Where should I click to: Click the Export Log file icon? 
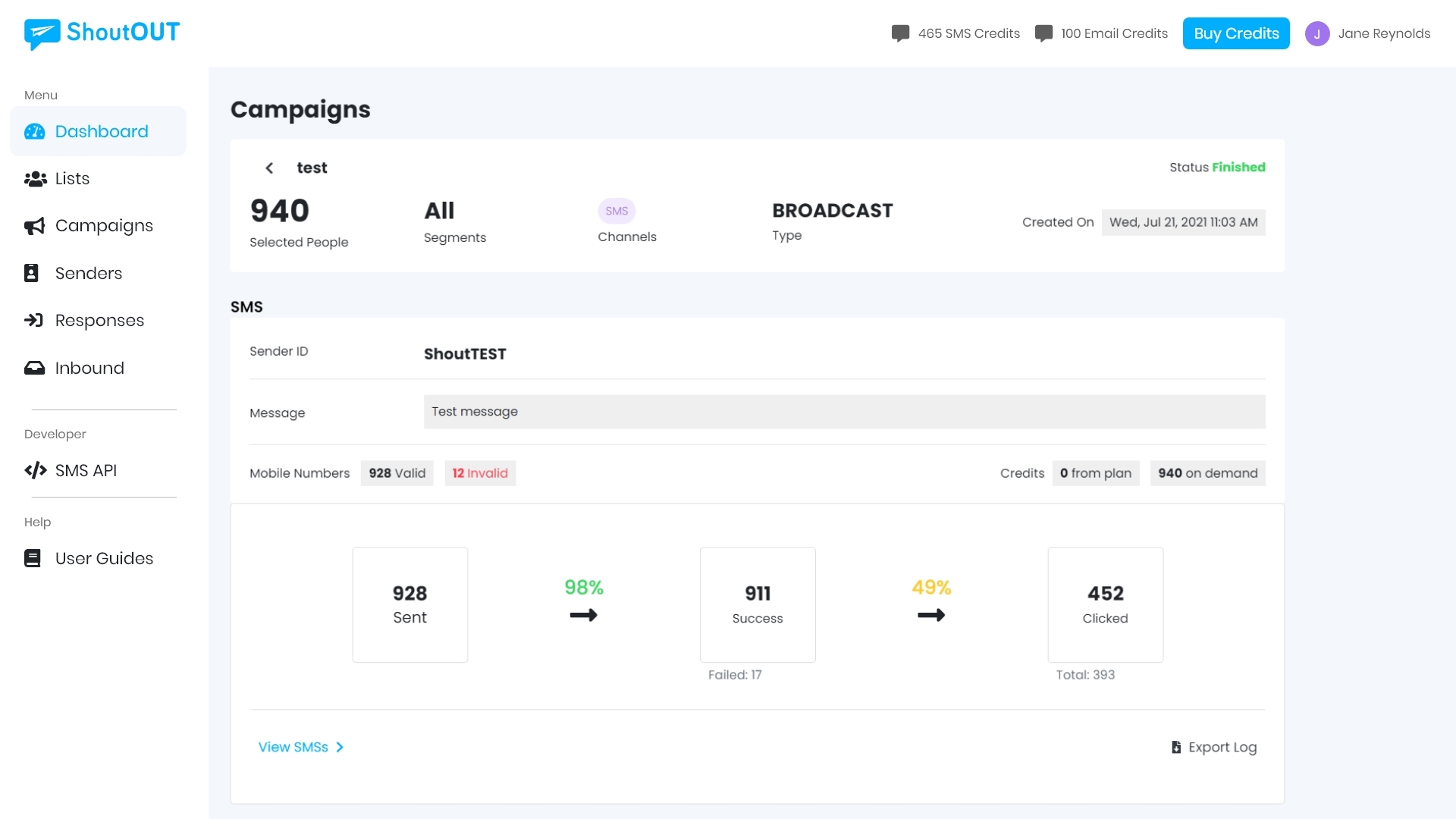pos(1176,747)
